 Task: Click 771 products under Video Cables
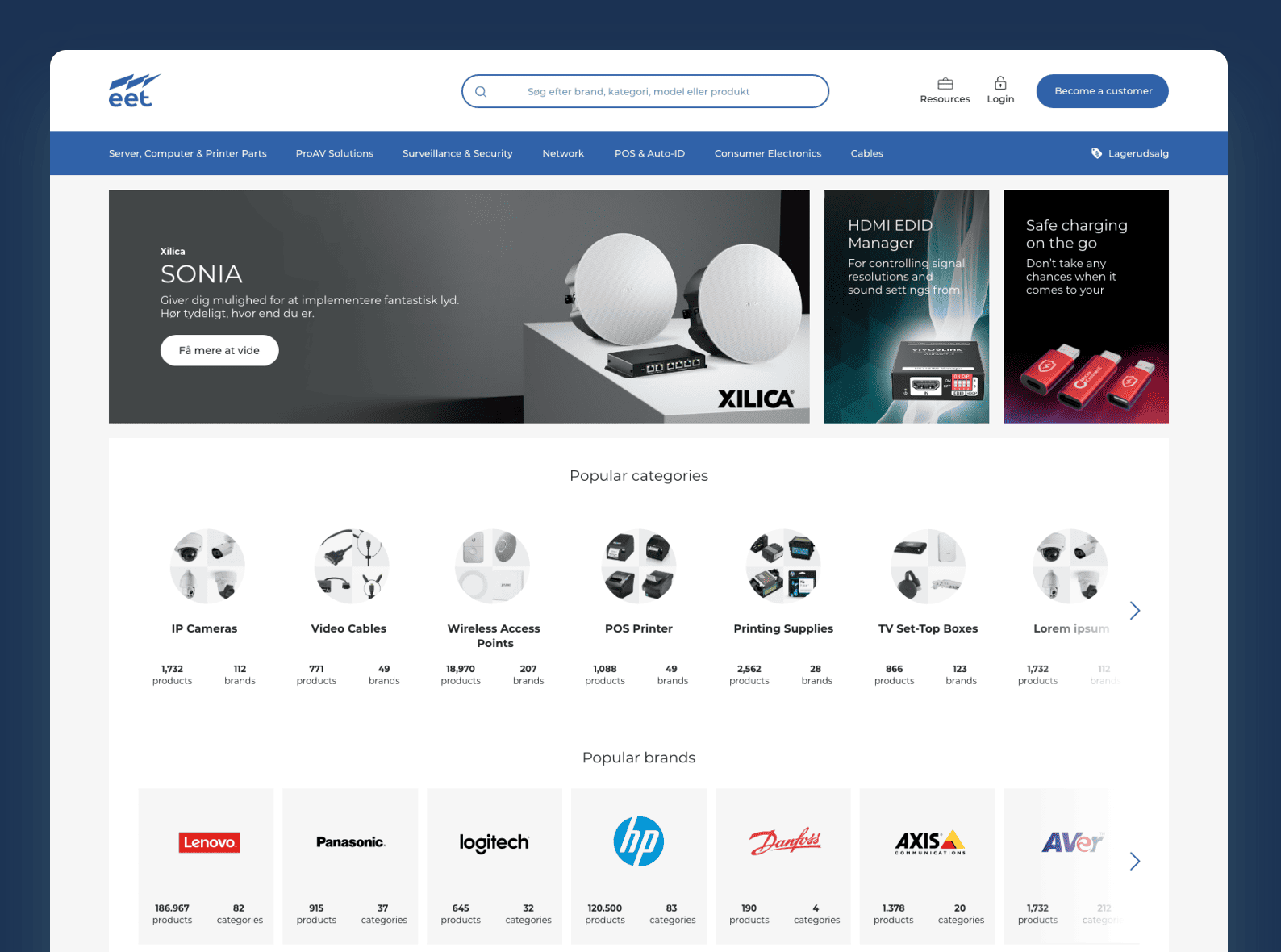pos(316,674)
